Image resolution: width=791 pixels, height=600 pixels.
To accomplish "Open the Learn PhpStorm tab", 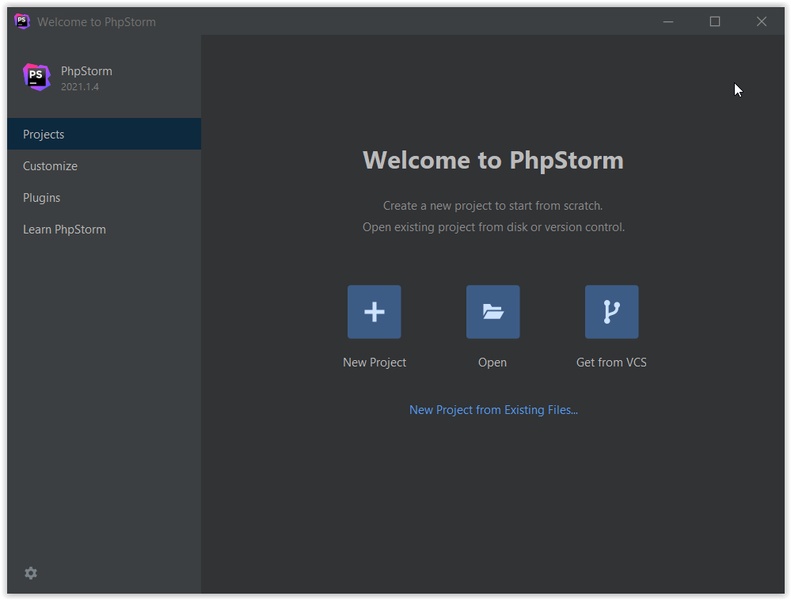I will 64,230.
